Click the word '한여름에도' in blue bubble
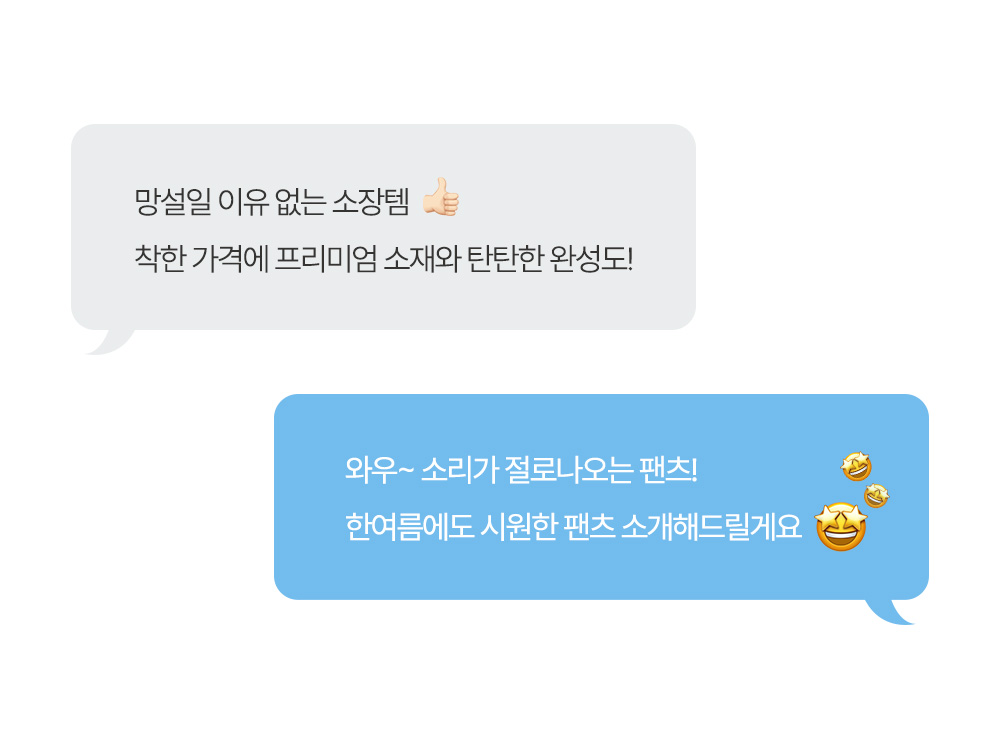Image resolution: width=1000 pixels, height=730 pixels. point(409,527)
